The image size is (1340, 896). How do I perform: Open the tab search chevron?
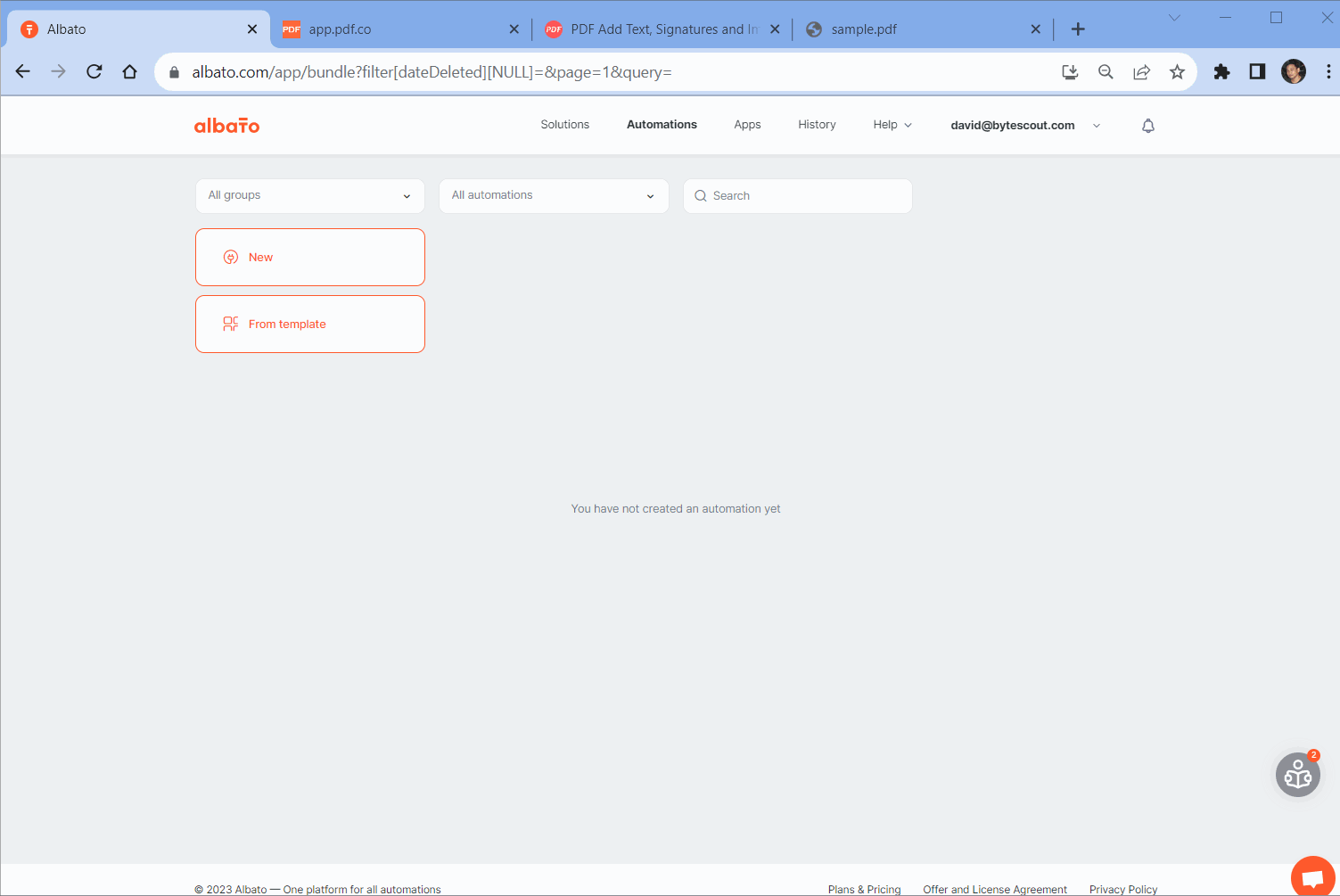tap(1174, 18)
